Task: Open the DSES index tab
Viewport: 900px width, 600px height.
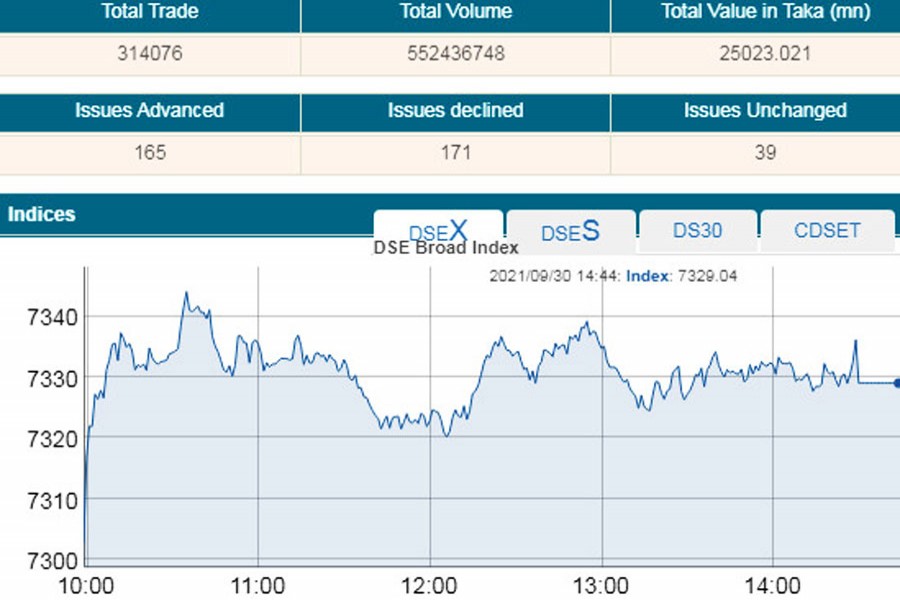Action: [570, 232]
